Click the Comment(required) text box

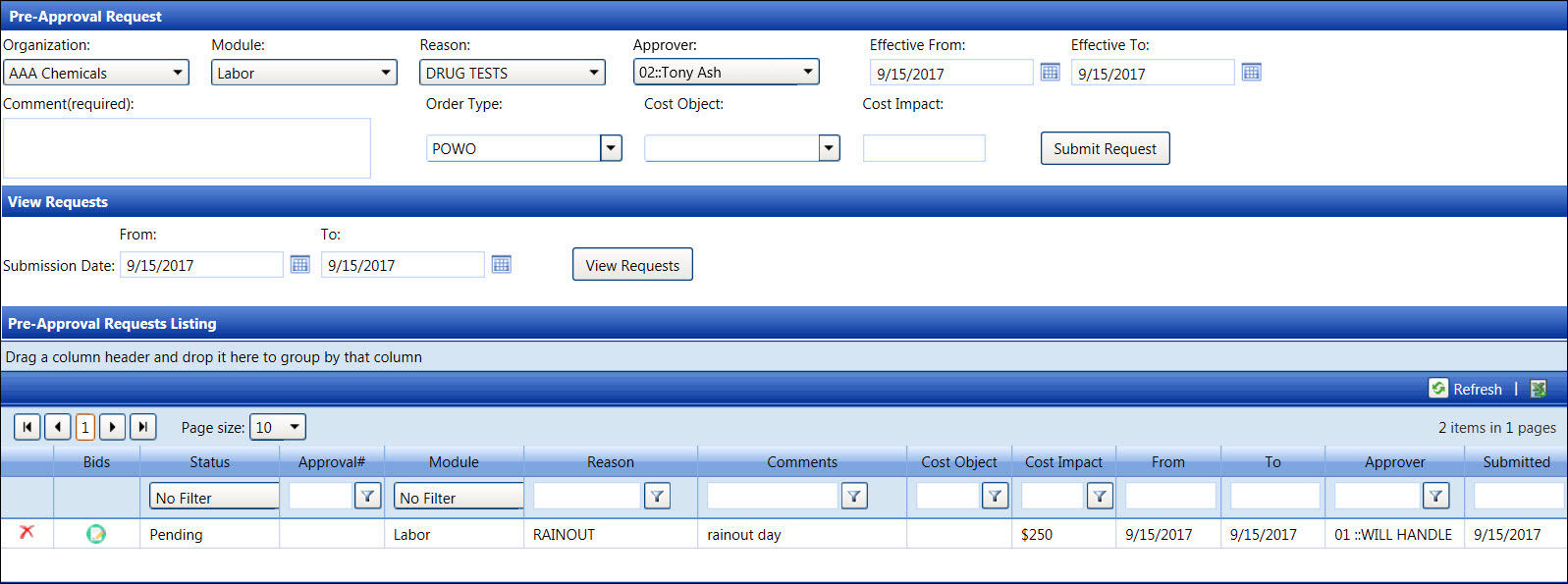187,148
